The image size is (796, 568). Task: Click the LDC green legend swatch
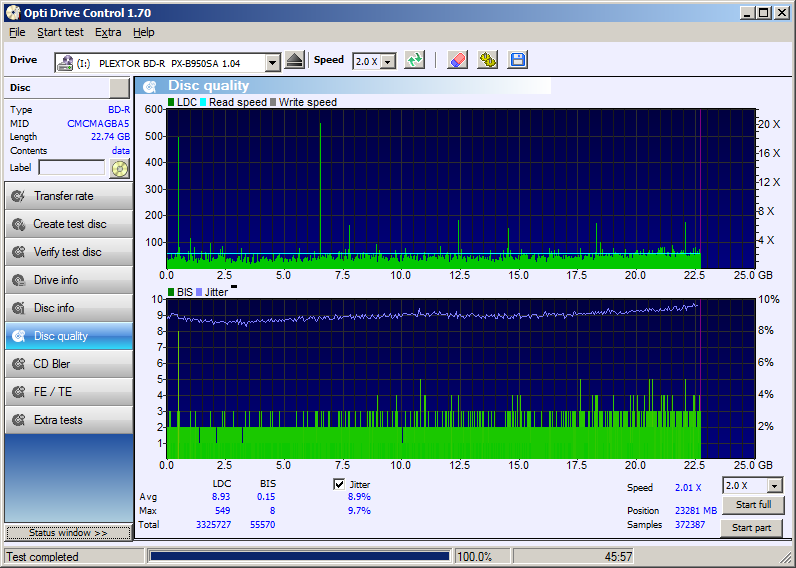coord(171,103)
